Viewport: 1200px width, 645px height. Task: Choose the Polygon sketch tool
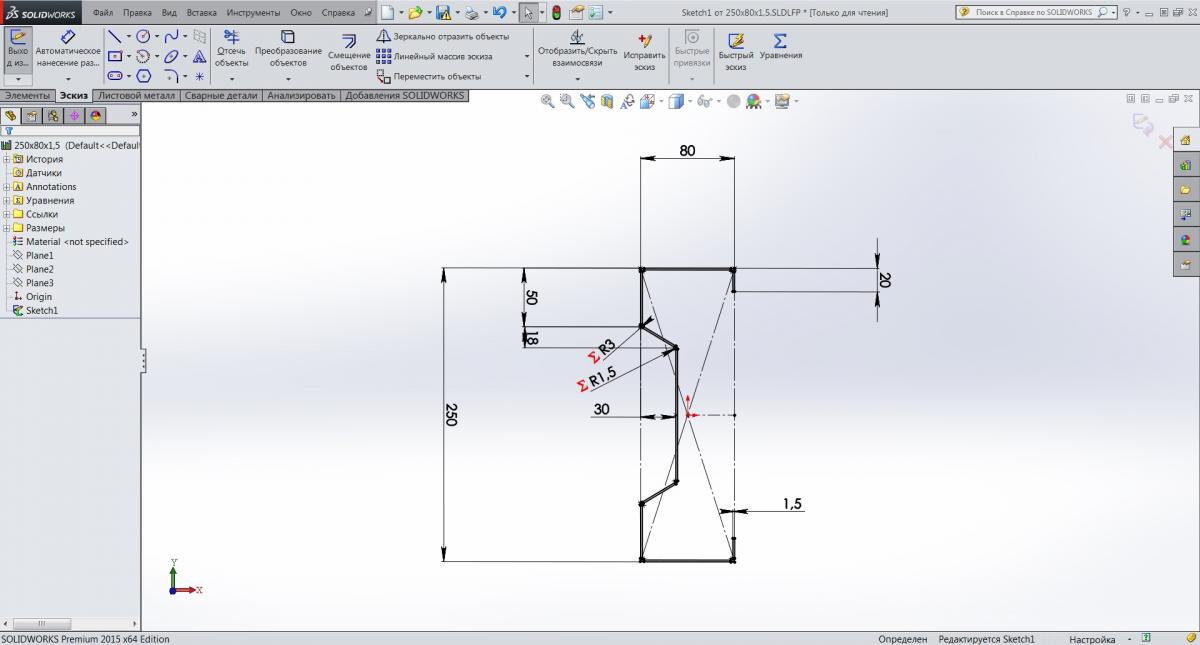[x=143, y=76]
